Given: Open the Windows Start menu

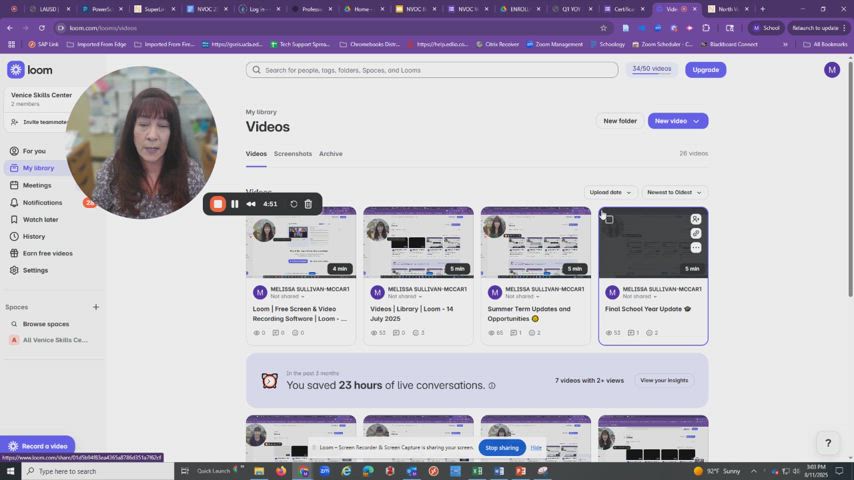Looking at the screenshot, I should (10, 471).
